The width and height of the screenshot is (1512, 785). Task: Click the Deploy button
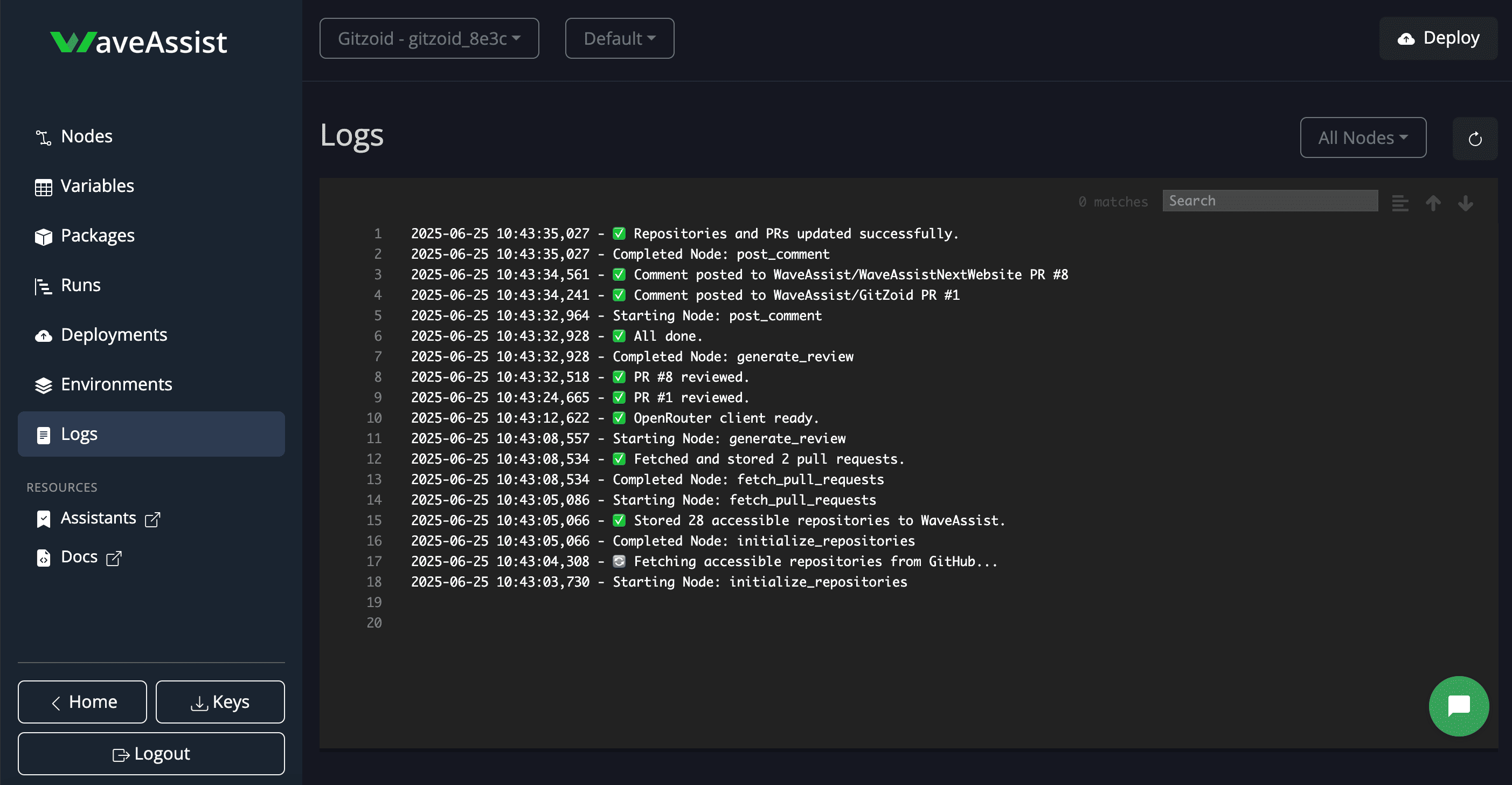point(1438,39)
